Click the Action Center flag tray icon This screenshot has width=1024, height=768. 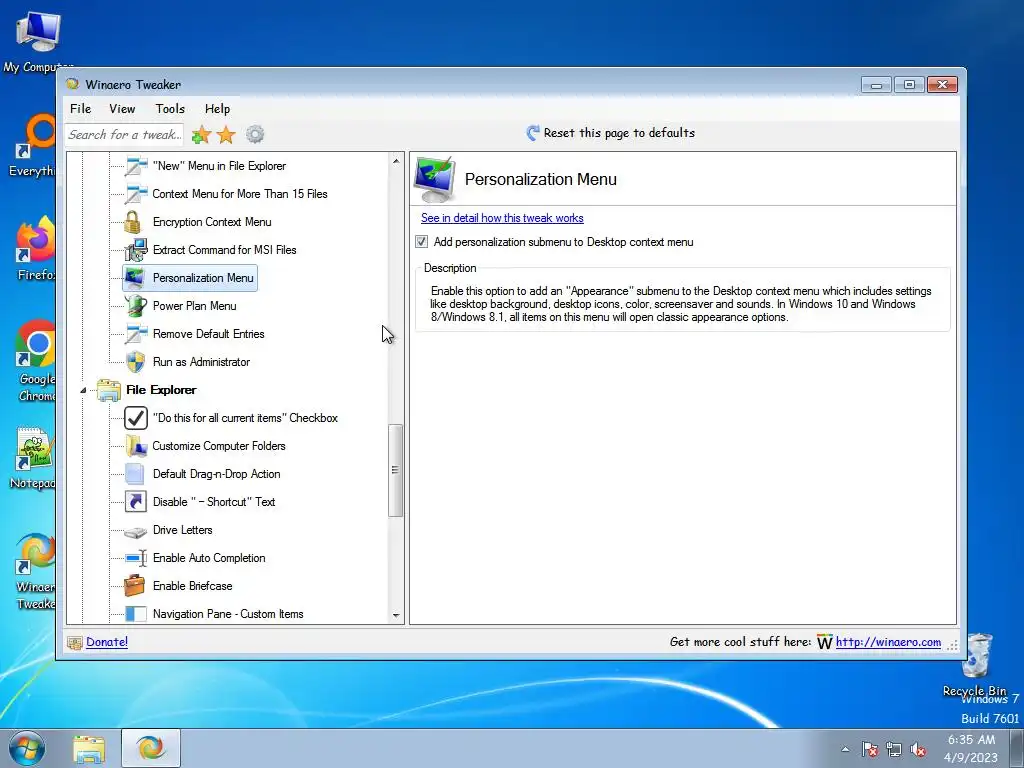[x=869, y=750]
